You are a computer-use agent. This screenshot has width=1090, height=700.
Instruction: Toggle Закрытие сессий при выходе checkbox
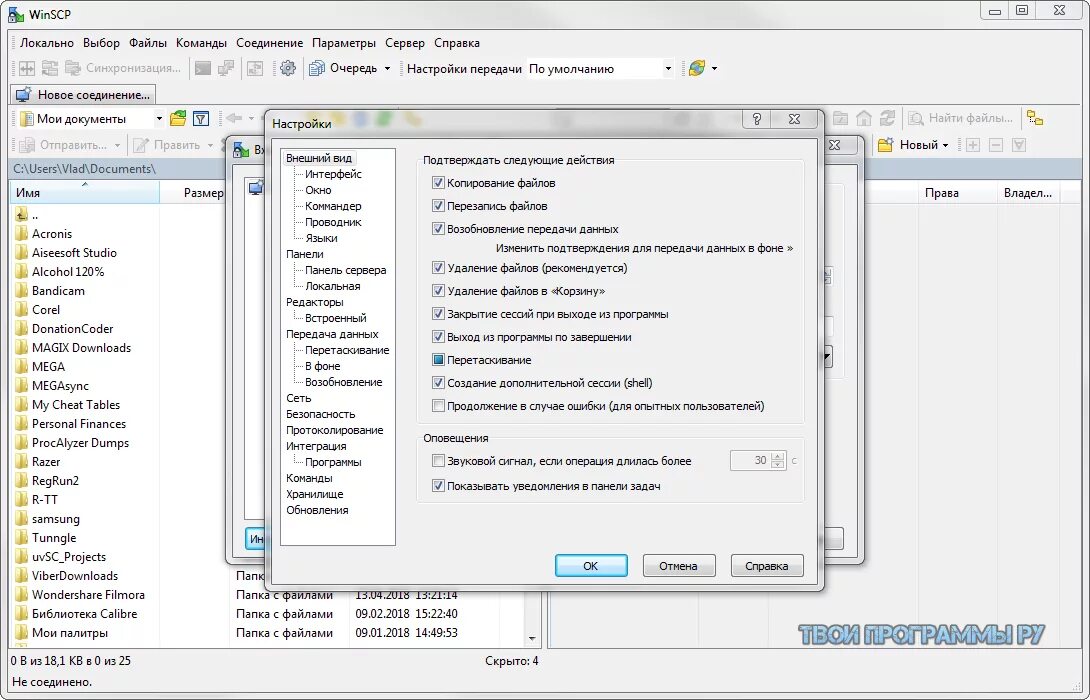point(438,314)
